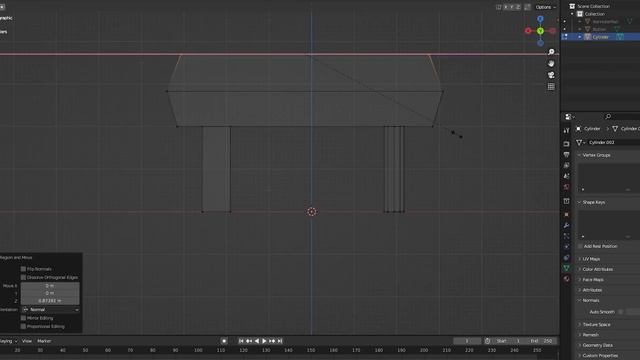Open the Output properties tab icon
The image size is (640, 360).
[x=566, y=155]
